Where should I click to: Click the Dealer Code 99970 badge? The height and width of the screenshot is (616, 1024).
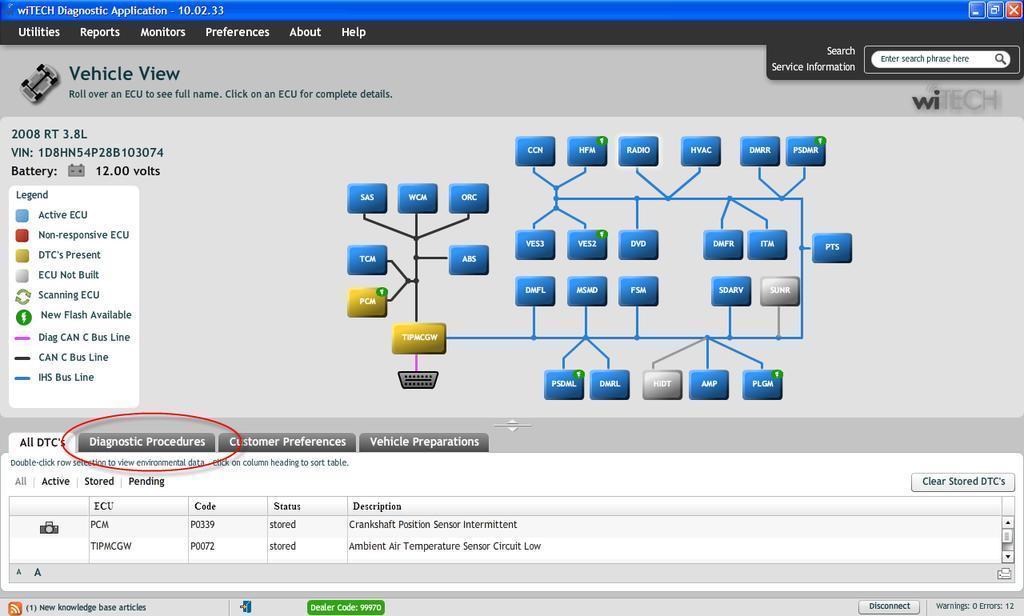point(345,608)
